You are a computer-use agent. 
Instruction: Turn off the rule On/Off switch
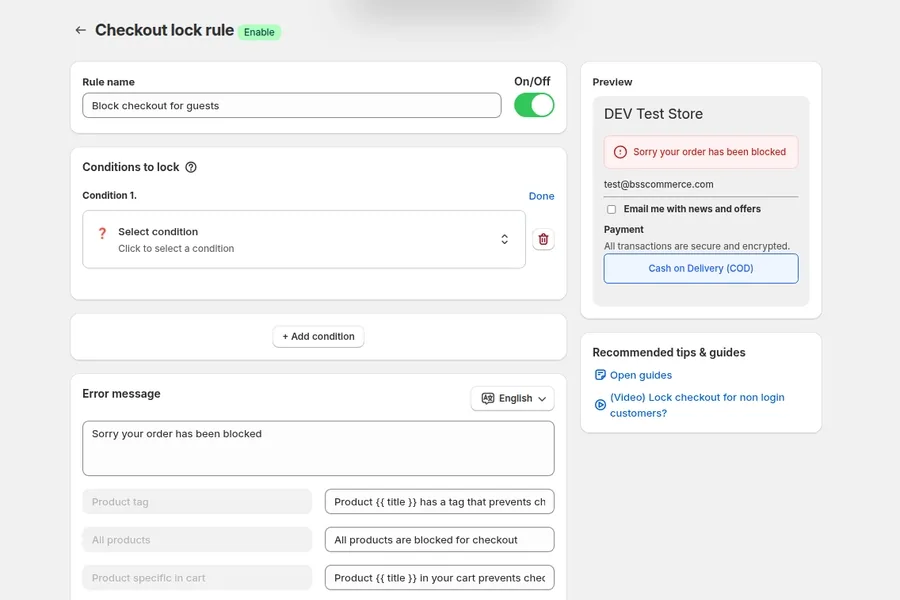click(534, 106)
